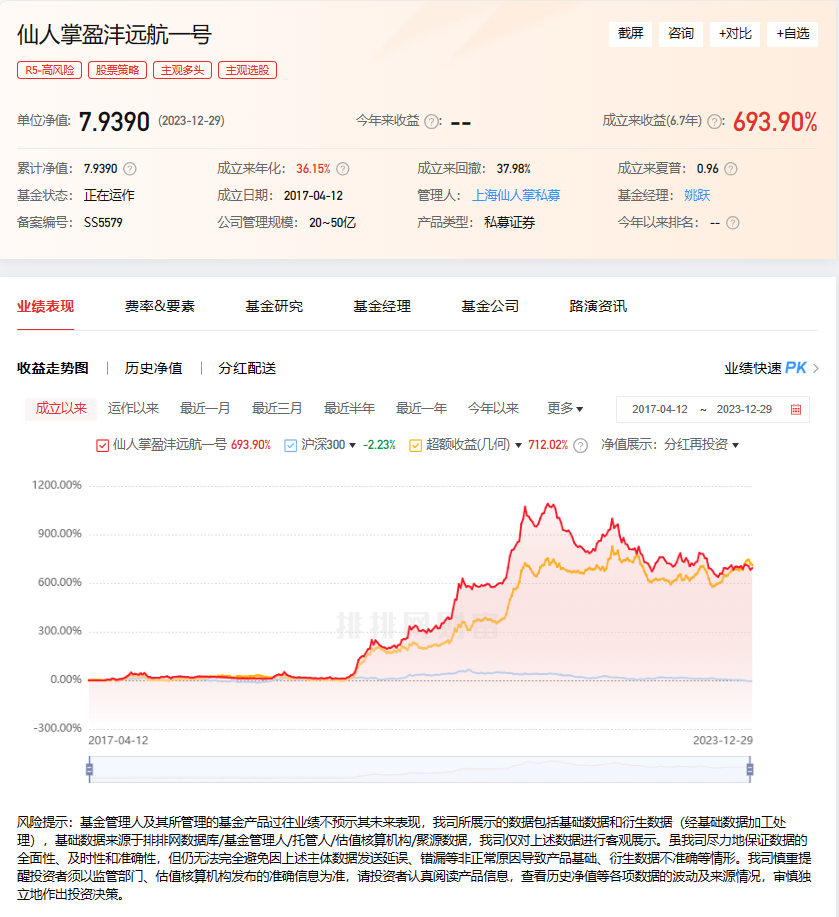Viewport: 839px width, 917px height.
Task: Select the 最近一年 time range
Action: pyautogui.click(x=422, y=408)
